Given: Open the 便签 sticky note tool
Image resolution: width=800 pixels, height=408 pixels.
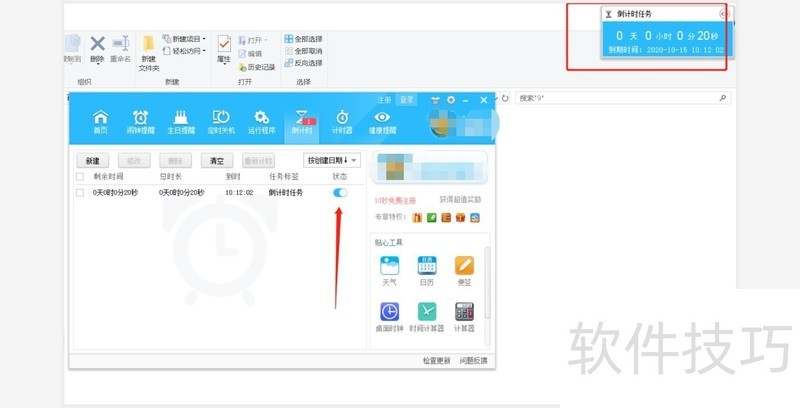Looking at the screenshot, I should (464, 271).
